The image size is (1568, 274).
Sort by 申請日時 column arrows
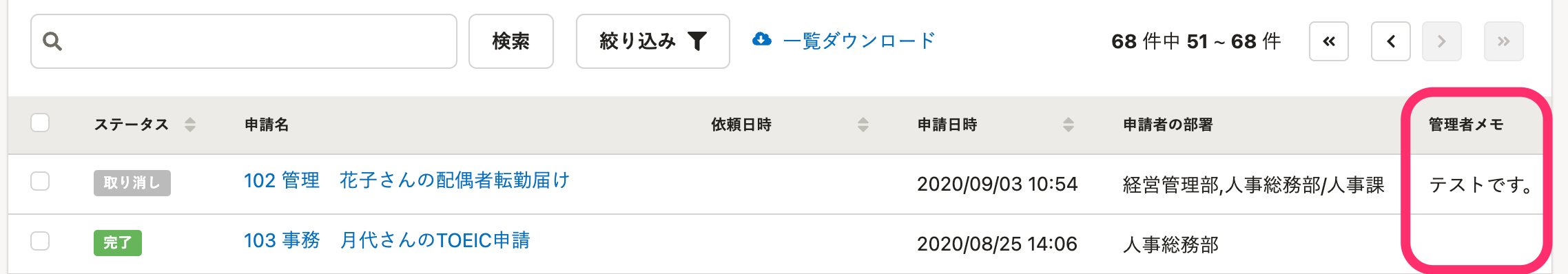click(x=1068, y=125)
